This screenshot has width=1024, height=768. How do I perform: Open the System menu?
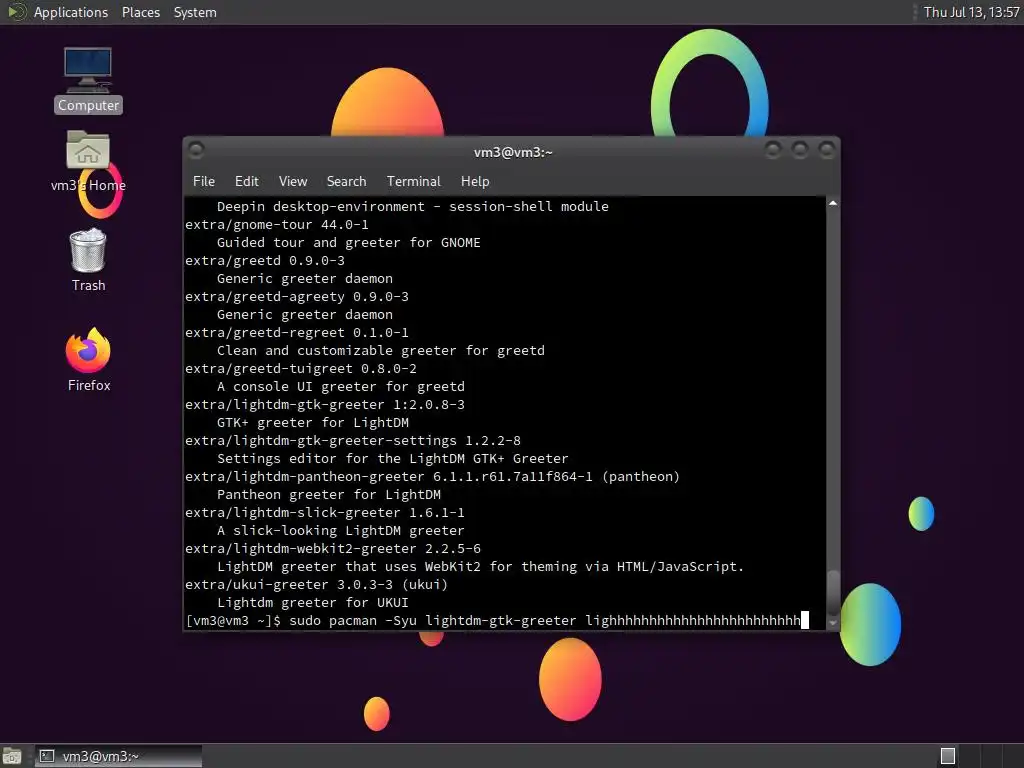tap(195, 12)
